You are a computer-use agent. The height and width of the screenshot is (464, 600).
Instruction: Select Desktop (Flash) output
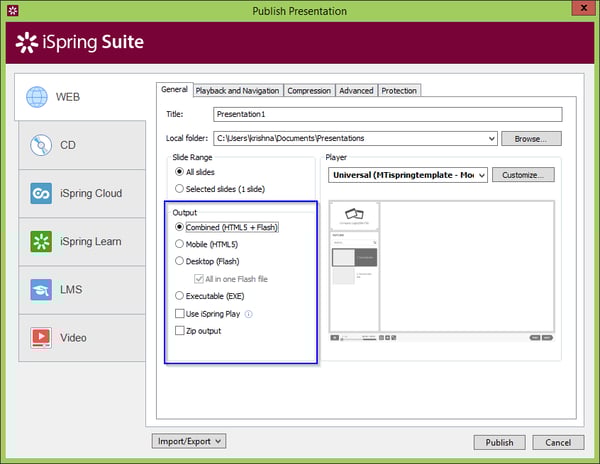tap(179, 261)
